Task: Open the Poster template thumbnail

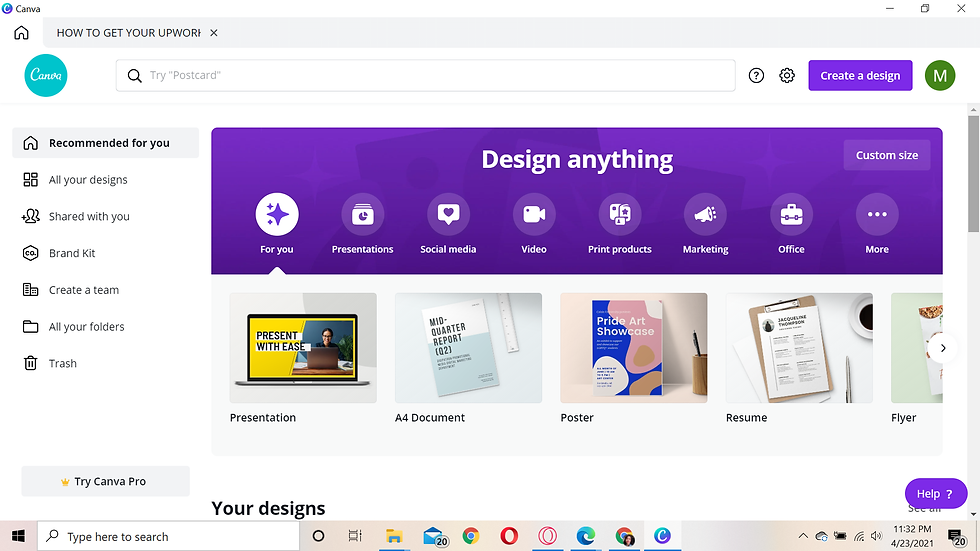Action: click(634, 348)
